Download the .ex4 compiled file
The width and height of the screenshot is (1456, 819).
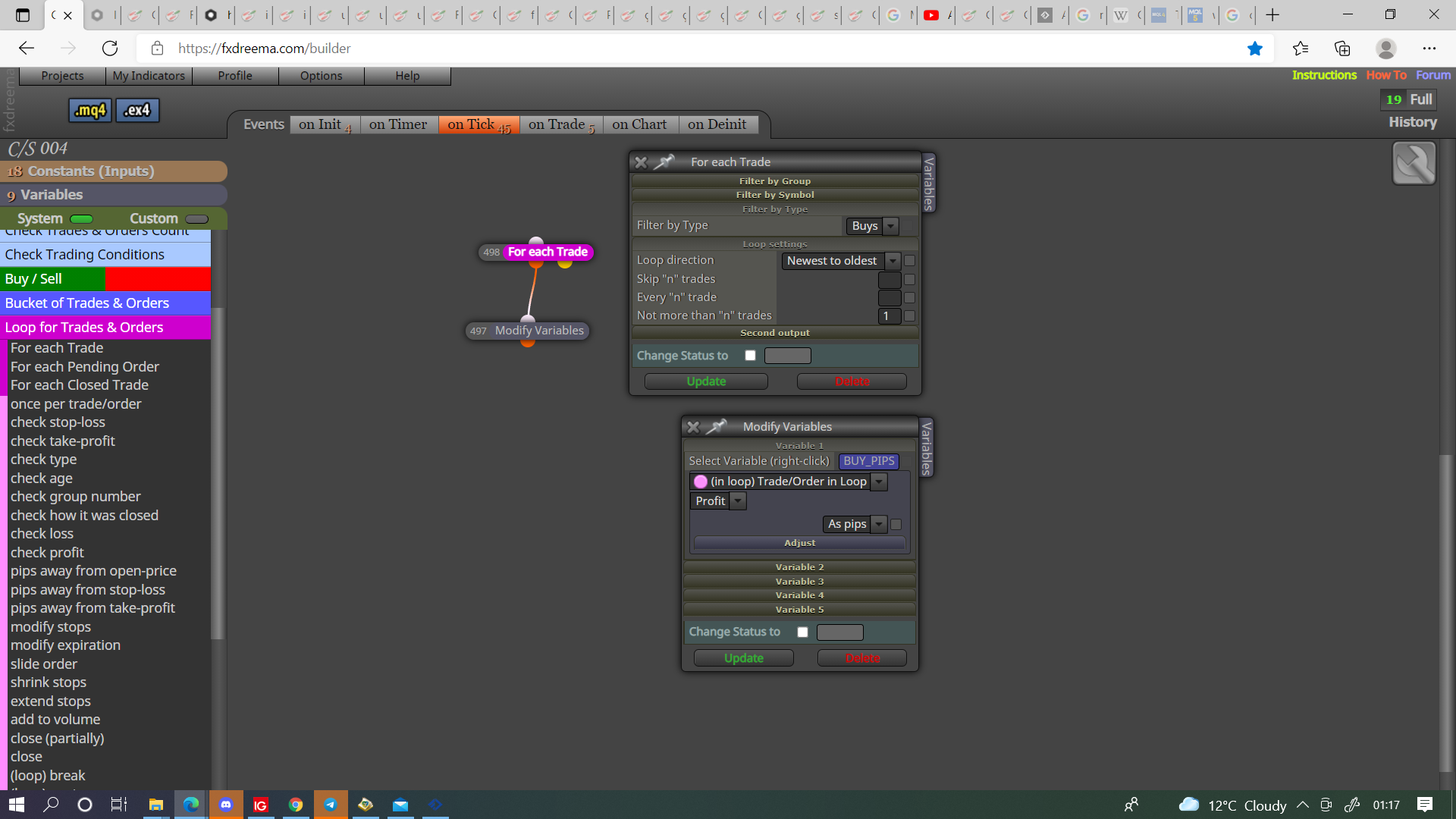pos(137,111)
